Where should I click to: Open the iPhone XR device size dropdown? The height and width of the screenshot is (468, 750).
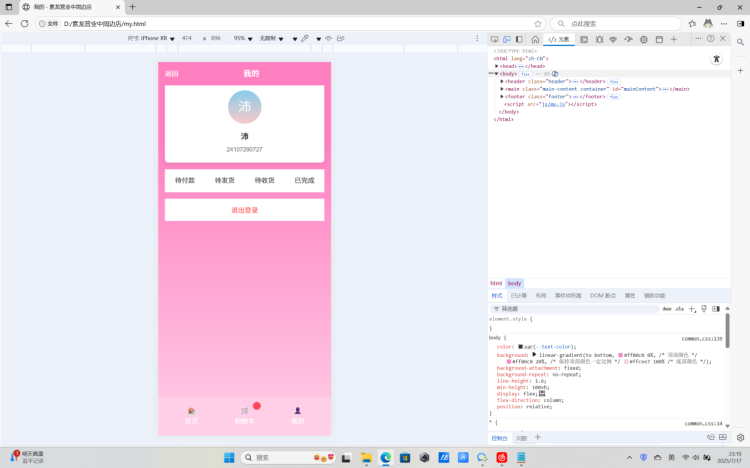(151, 38)
